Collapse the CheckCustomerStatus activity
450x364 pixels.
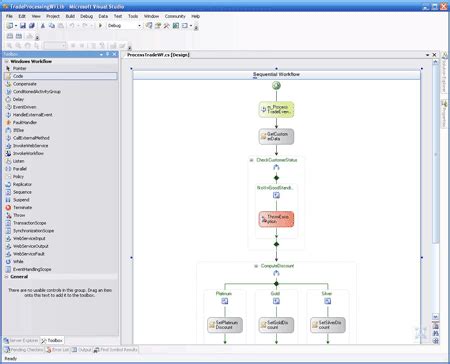[252, 160]
